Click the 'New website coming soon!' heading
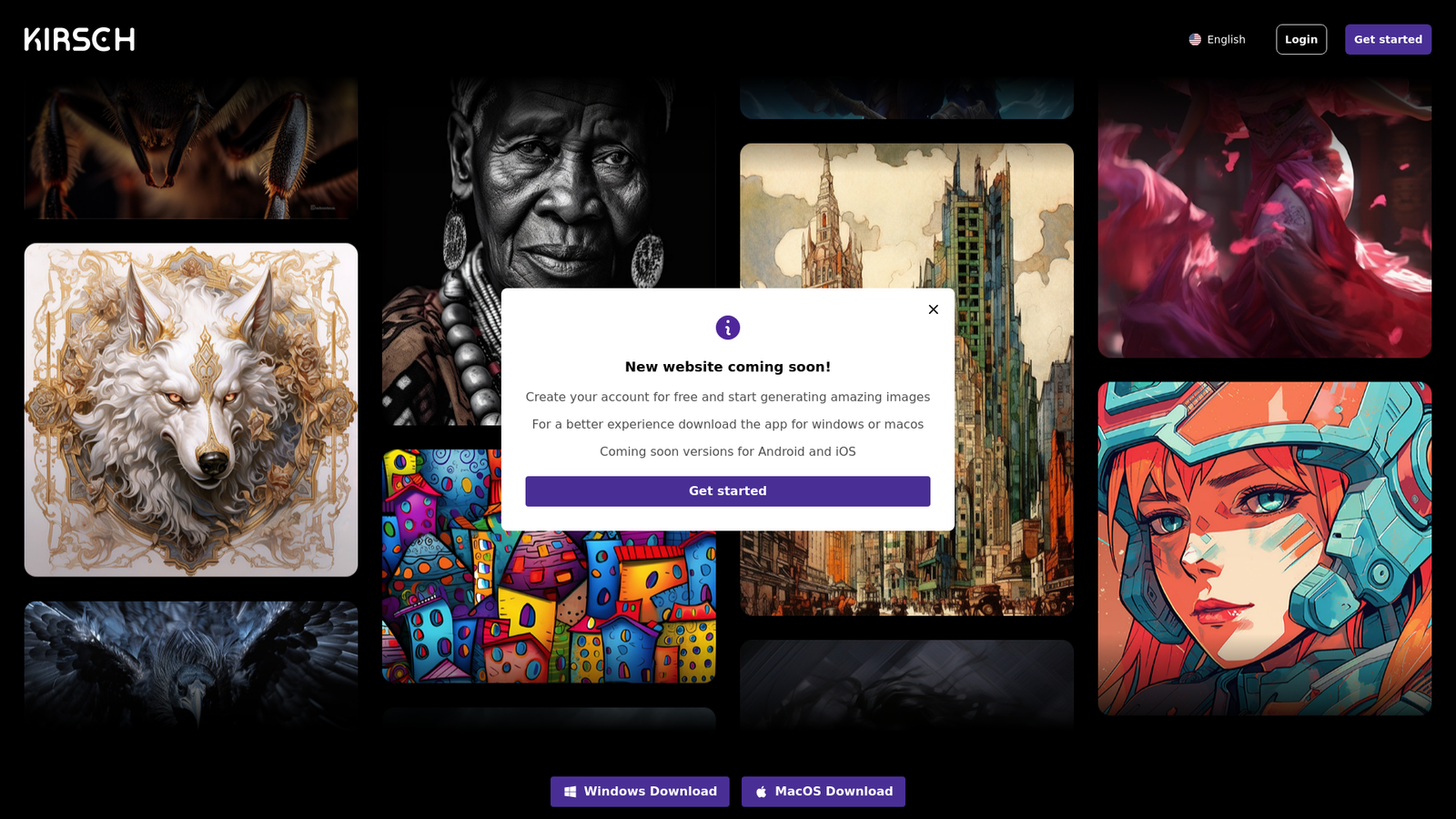1456x819 pixels. coord(728,367)
